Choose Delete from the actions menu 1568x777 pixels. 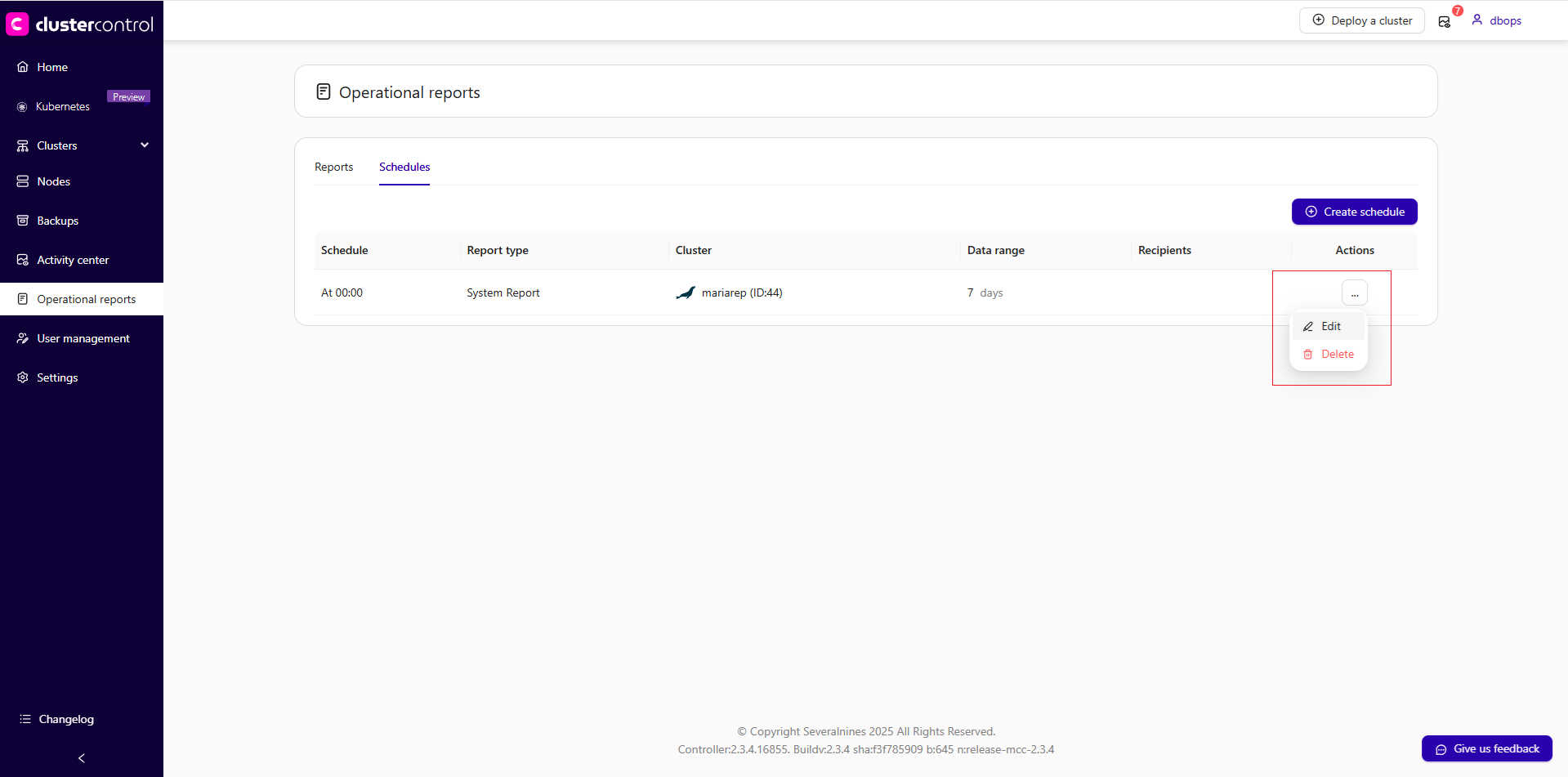[1337, 354]
